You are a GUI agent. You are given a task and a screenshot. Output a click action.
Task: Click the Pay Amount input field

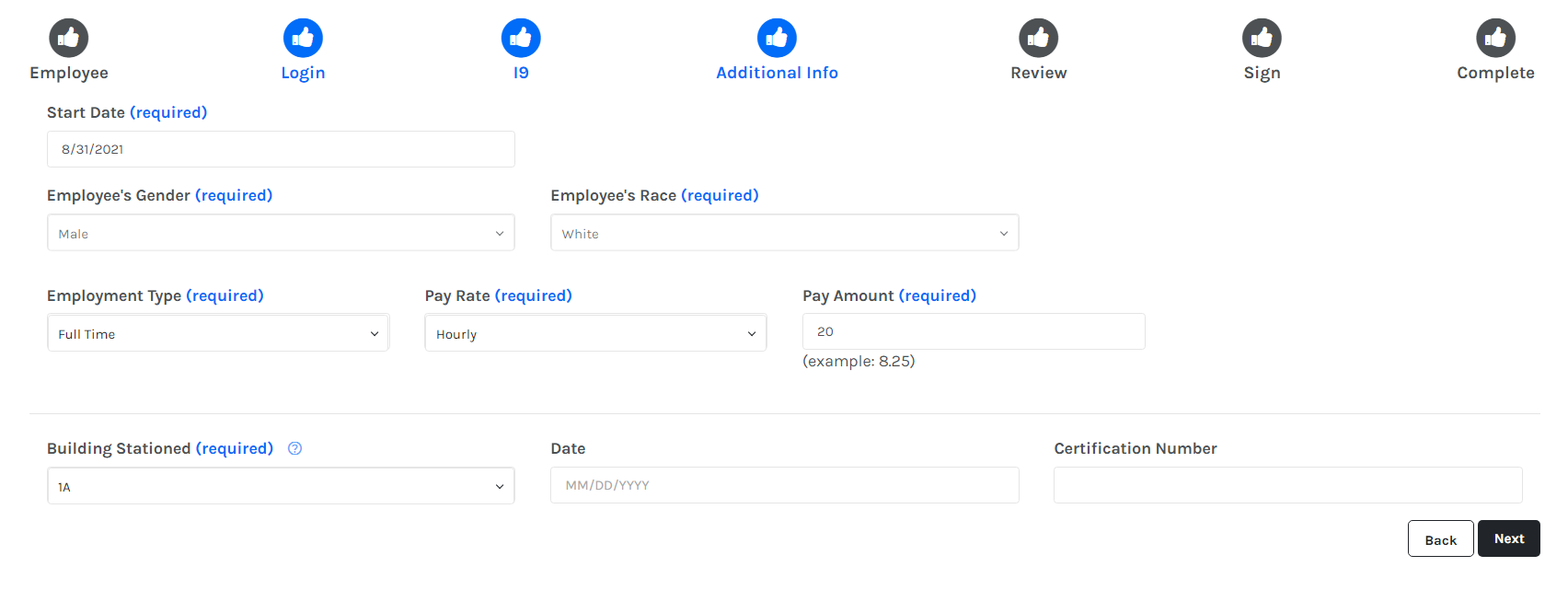click(974, 331)
